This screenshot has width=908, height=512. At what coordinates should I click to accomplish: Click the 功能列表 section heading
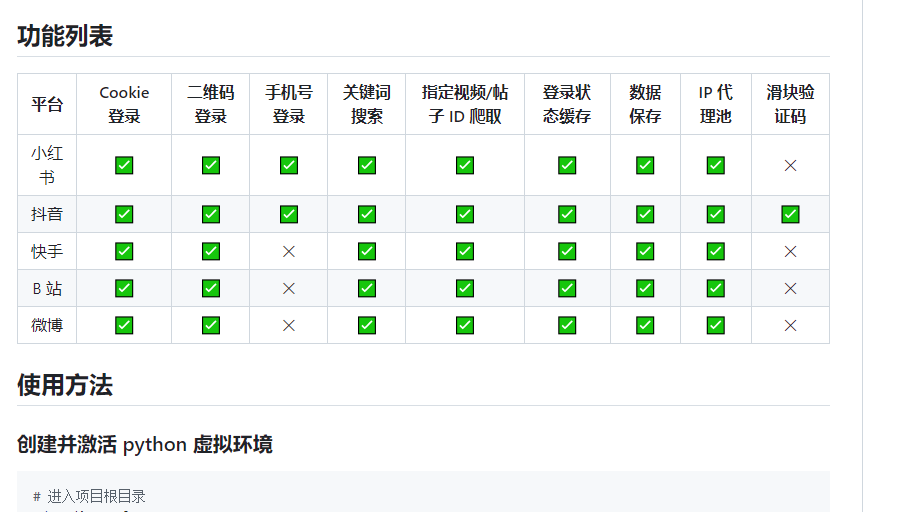point(65,36)
